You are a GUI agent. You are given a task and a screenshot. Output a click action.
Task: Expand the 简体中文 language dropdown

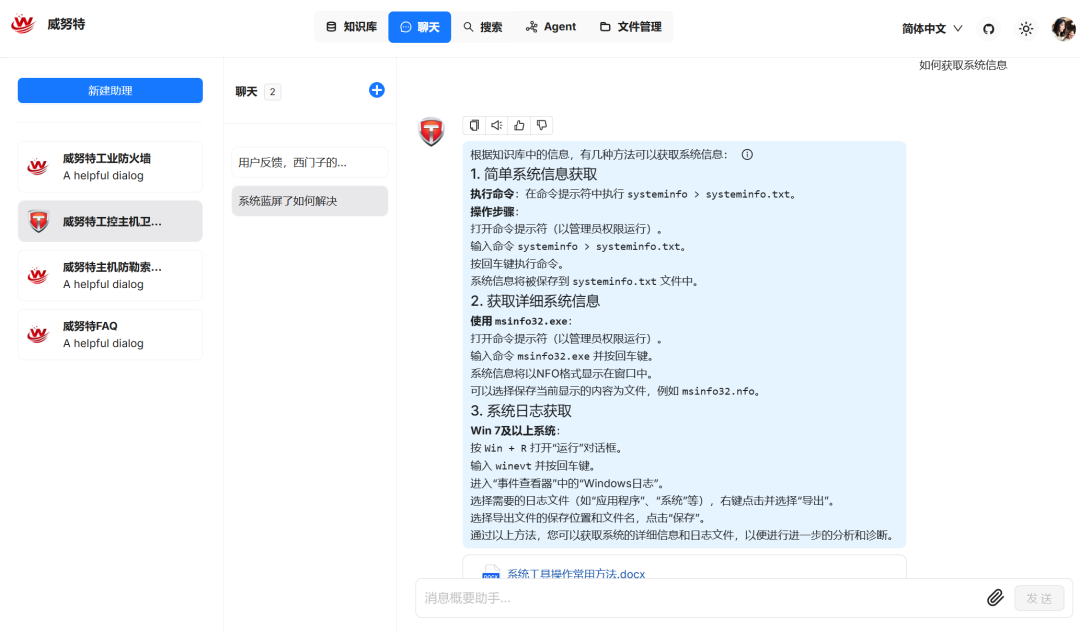[932, 28]
